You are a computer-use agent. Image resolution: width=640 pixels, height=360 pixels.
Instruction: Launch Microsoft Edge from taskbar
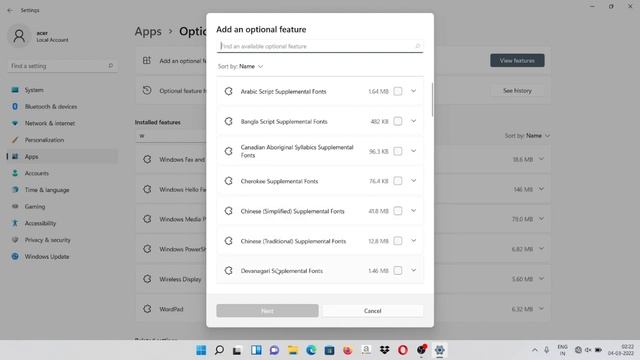pos(311,350)
